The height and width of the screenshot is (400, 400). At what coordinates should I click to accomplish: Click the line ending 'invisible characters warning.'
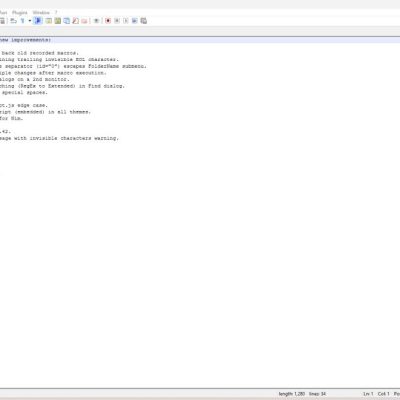coord(59,138)
